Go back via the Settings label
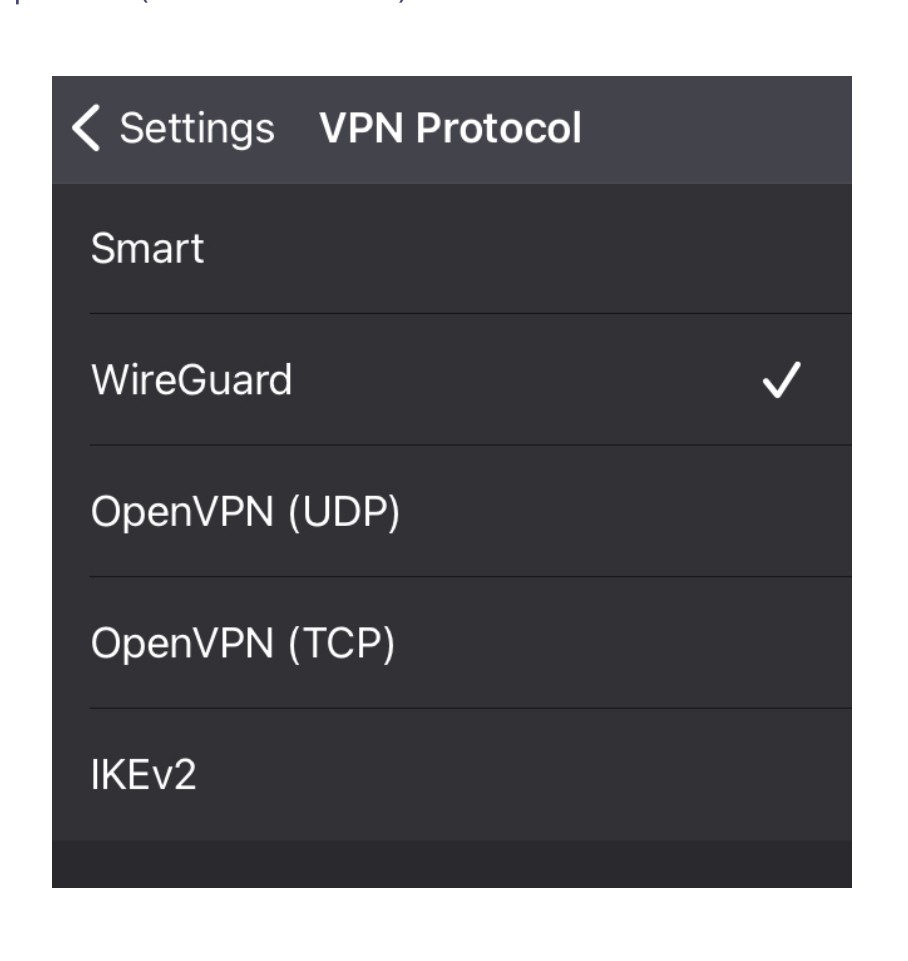This screenshot has height=961, width=908. pyautogui.click(x=197, y=129)
